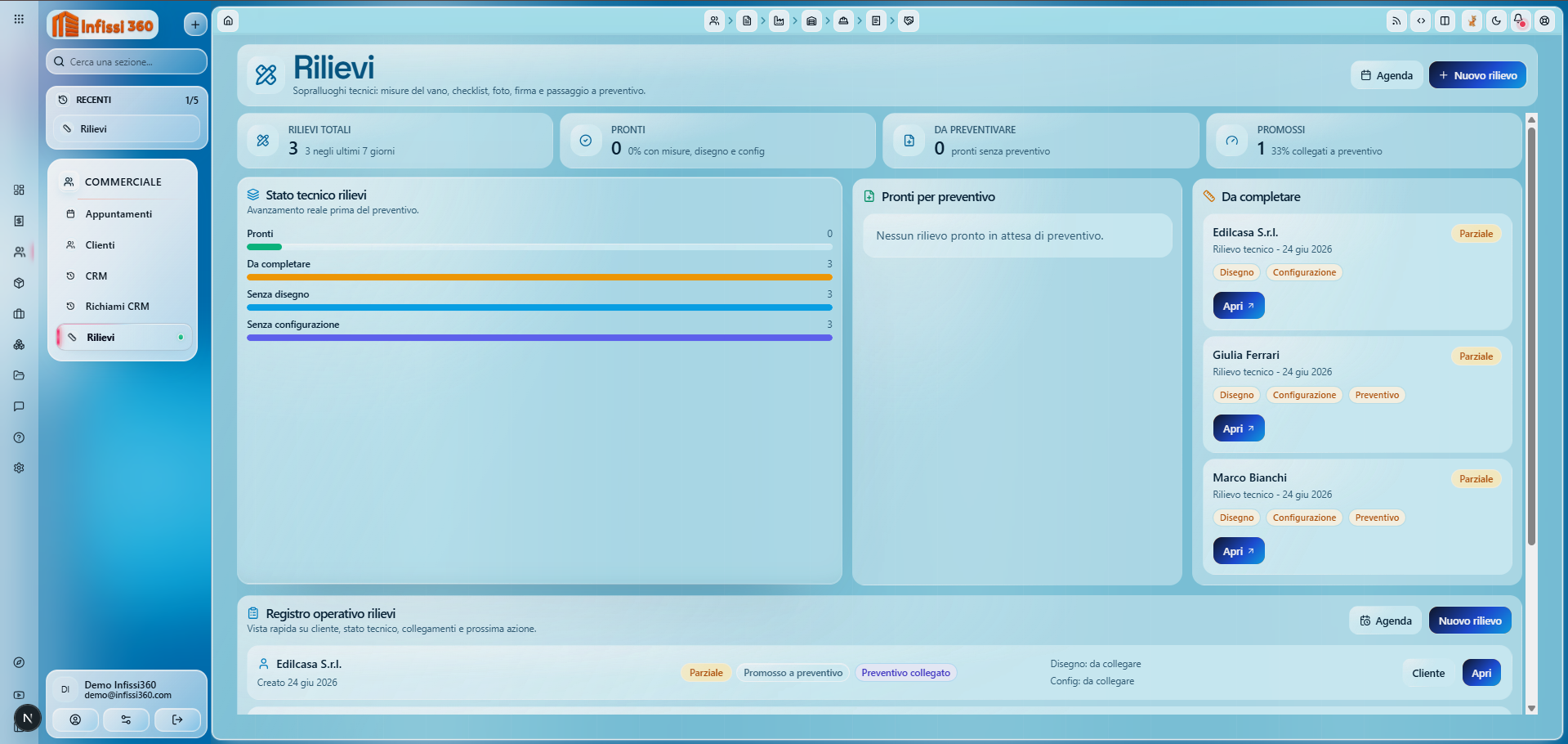This screenshot has height=744, width=1568.
Task: Collapse the COMMERCIALE section header
Action: (123, 182)
